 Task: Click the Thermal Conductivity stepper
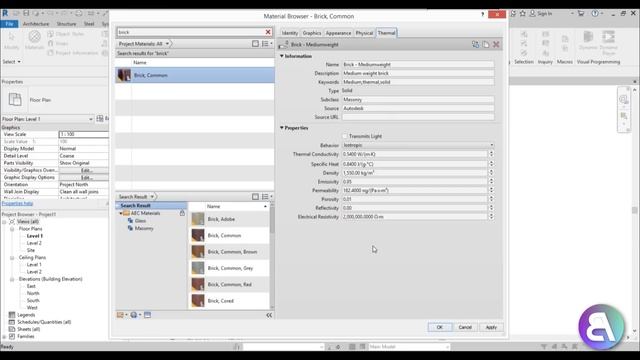pyautogui.click(x=491, y=154)
